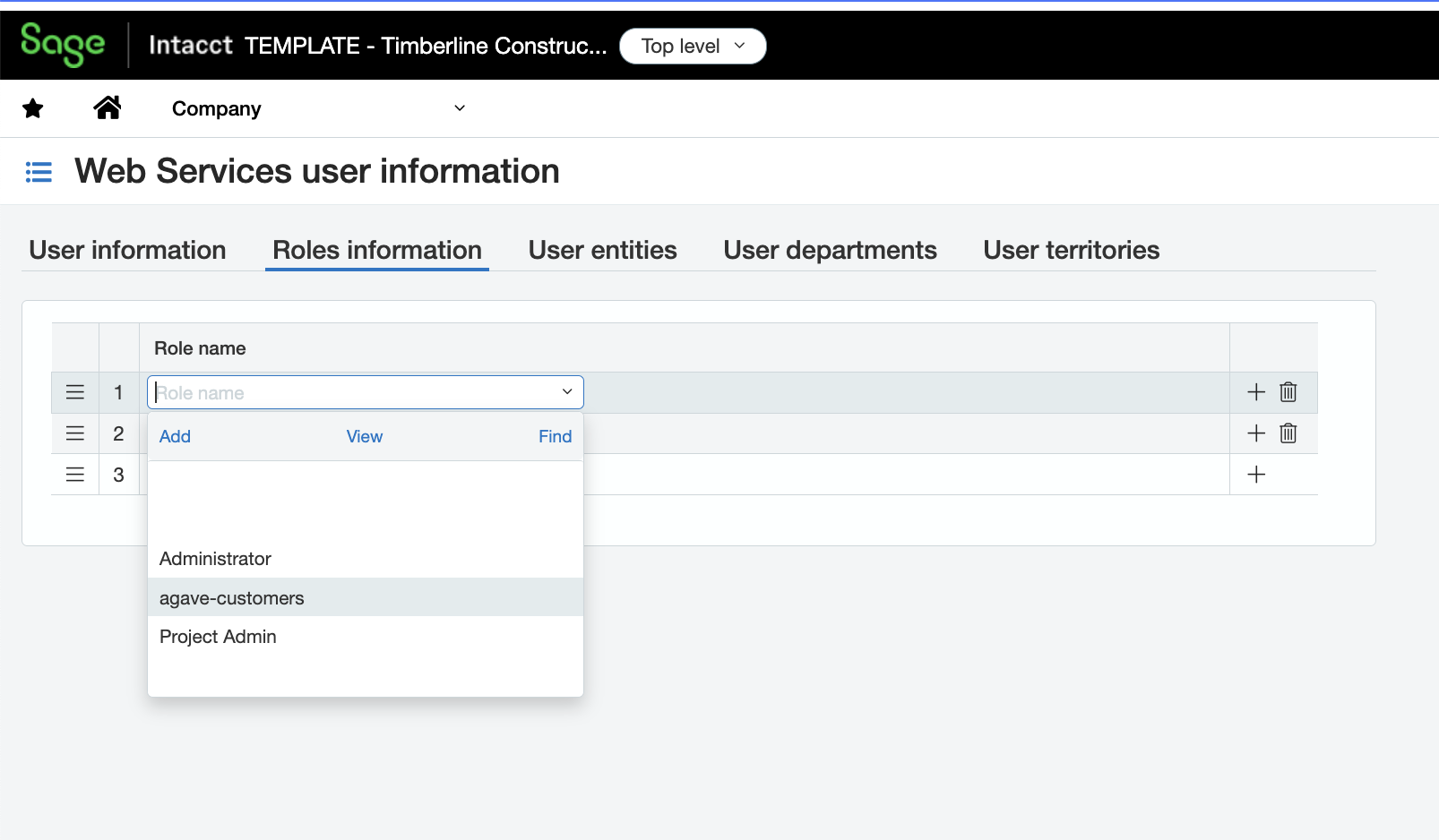Select the Roles information tab
The width and height of the screenshot is (1439, 840).
tap(377, 250)
